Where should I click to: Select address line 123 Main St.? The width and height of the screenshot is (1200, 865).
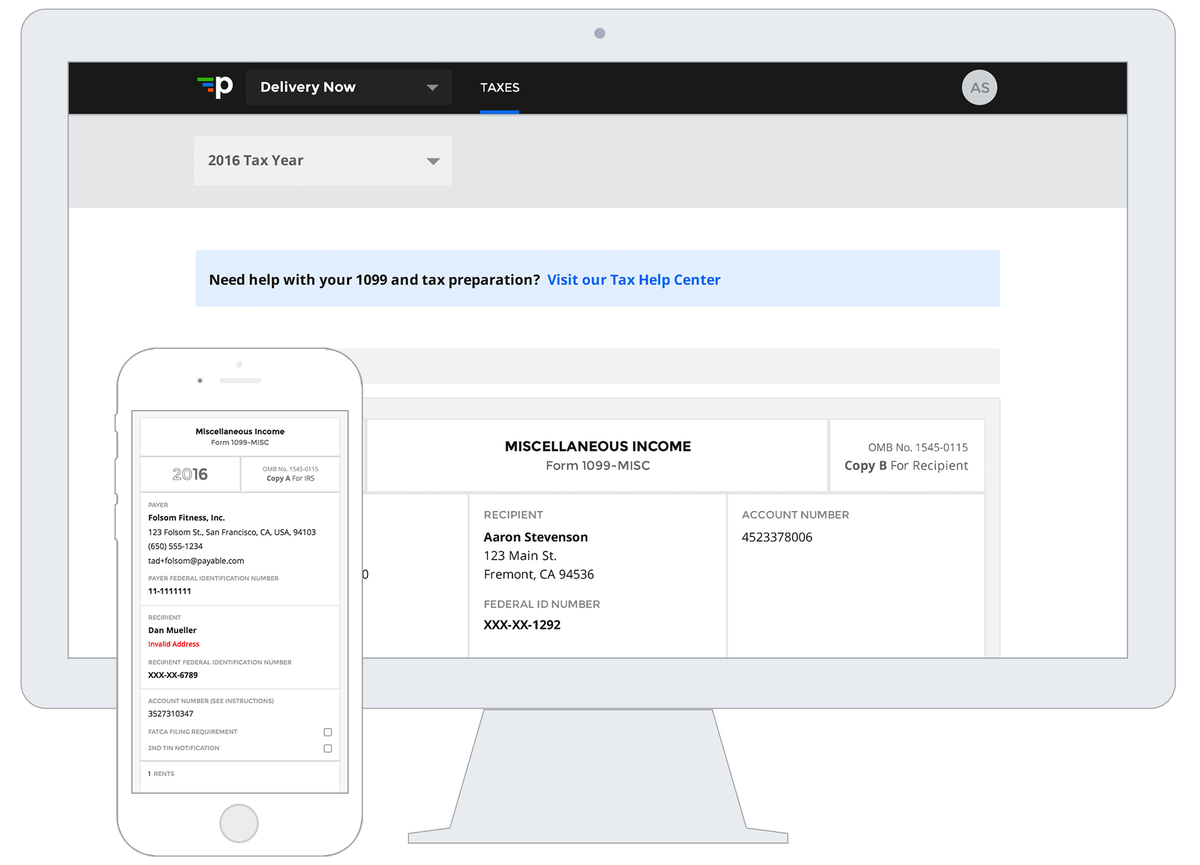coord(520,556)
